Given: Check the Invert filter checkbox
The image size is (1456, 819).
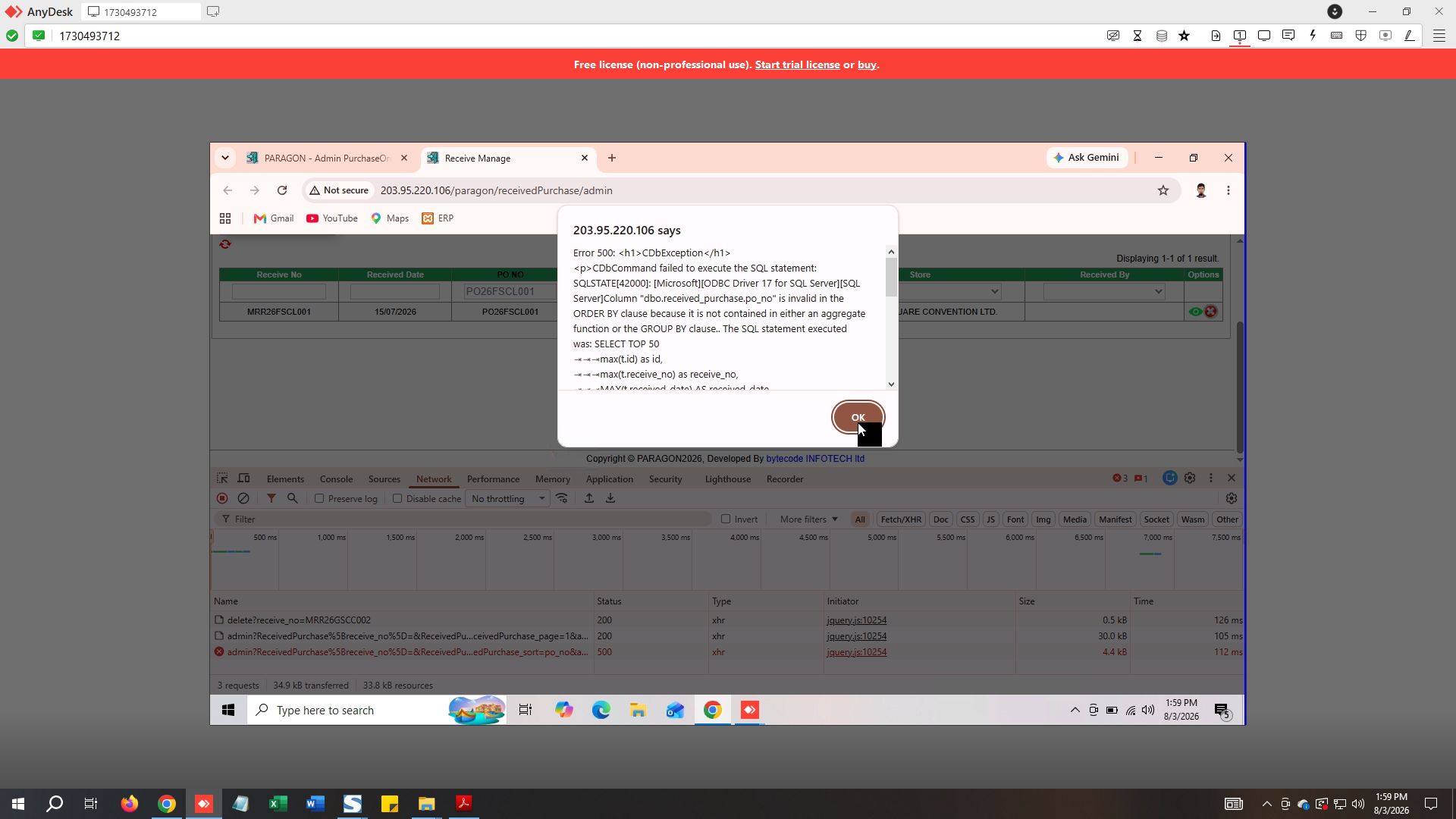Looking at the screenshot, I should (726, 519).
